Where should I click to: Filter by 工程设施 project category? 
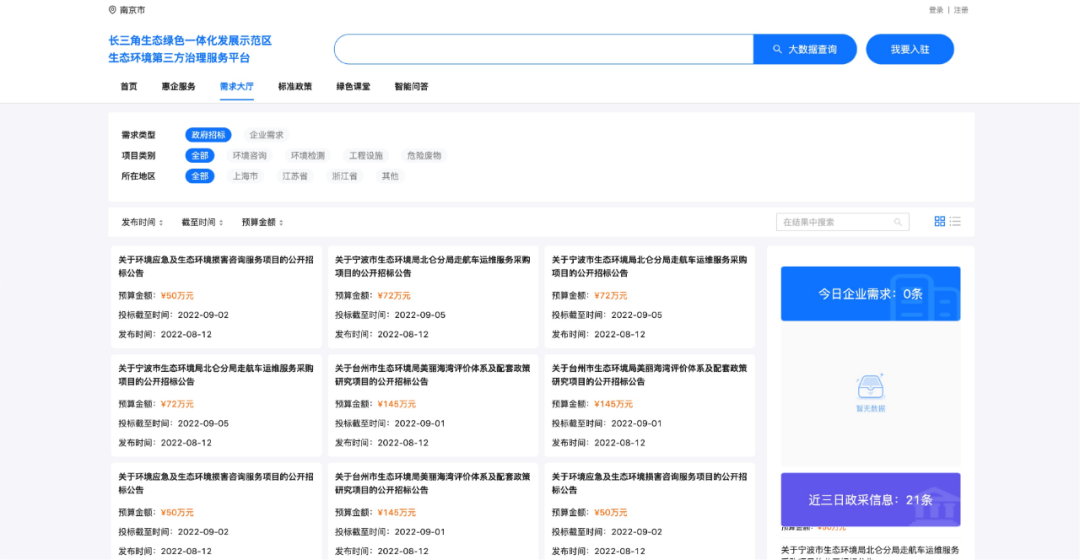tap(366, 156)
